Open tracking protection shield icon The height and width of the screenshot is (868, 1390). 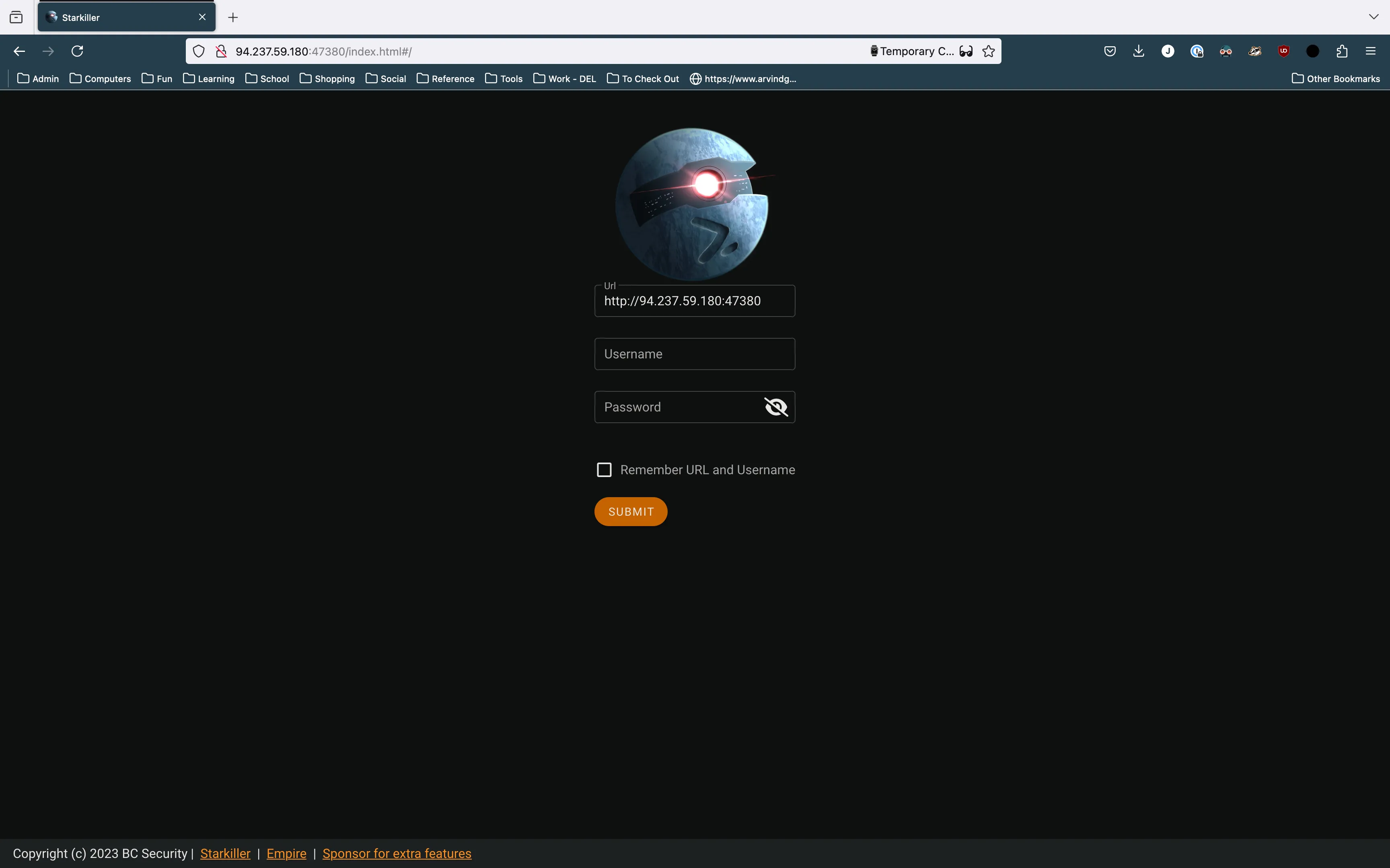coord(199,51)
